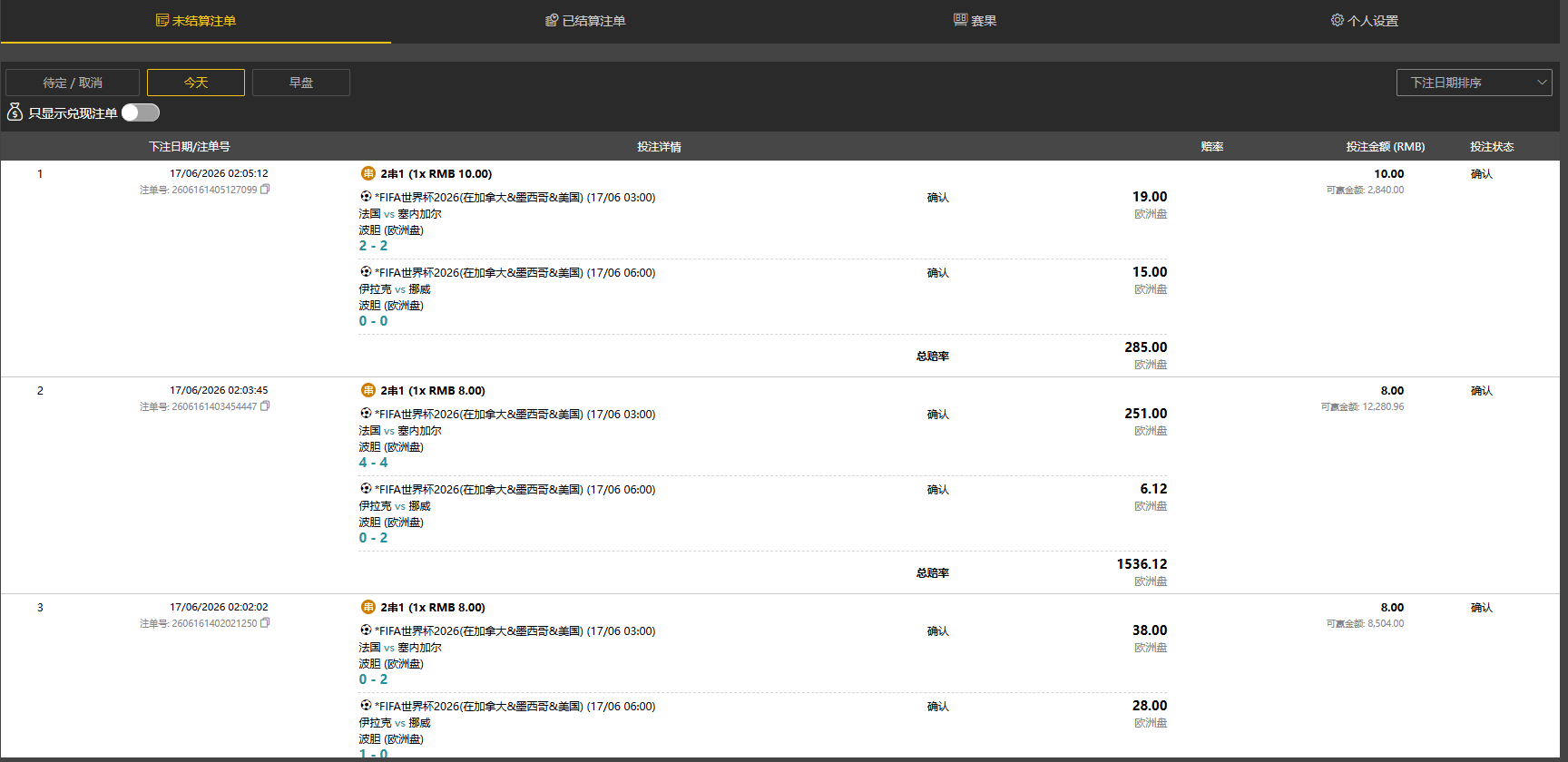Click the 投注状态 column header

pyautogui.click(x=1492, y=147)
